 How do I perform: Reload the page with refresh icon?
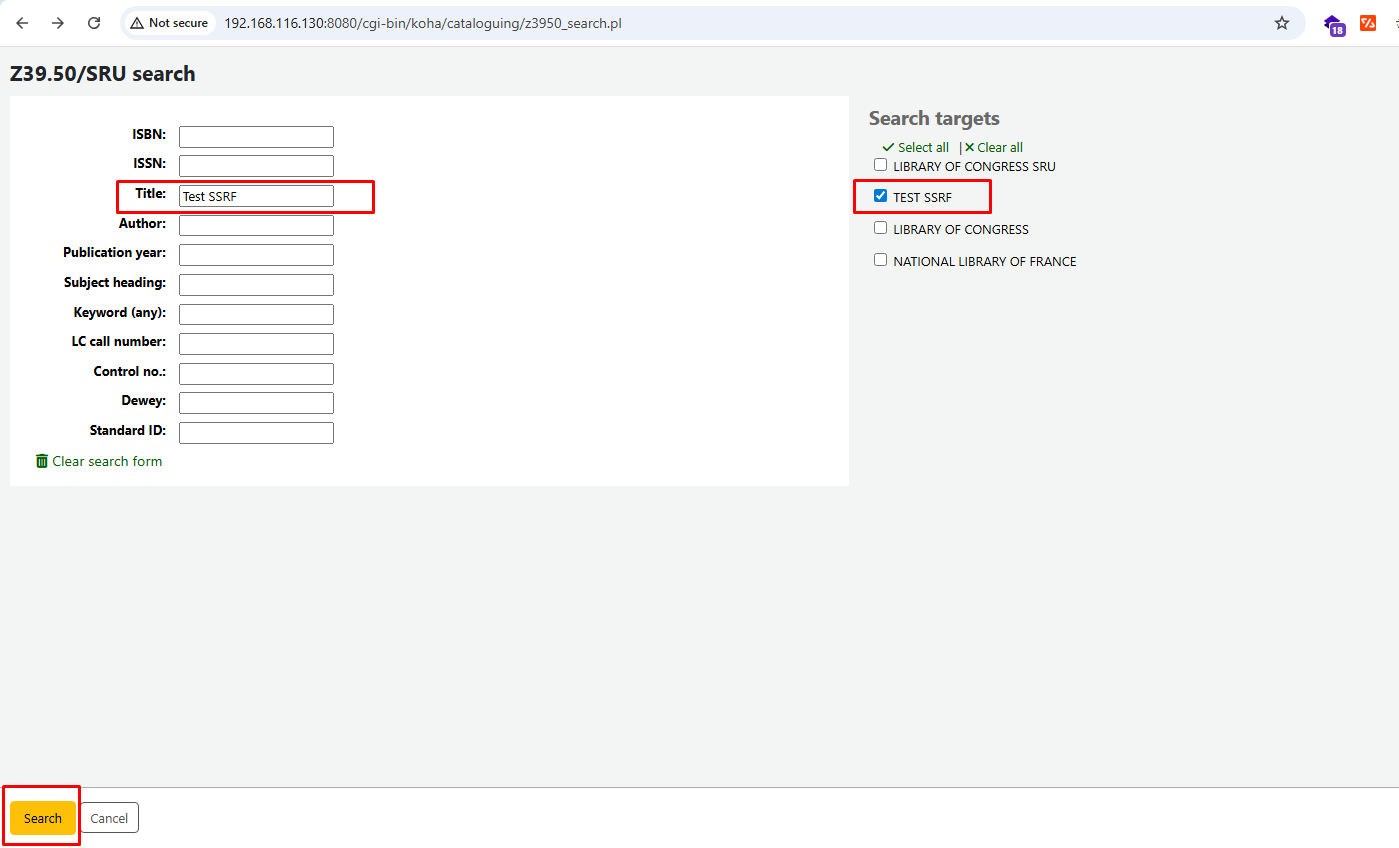click(x=94, y=23)
